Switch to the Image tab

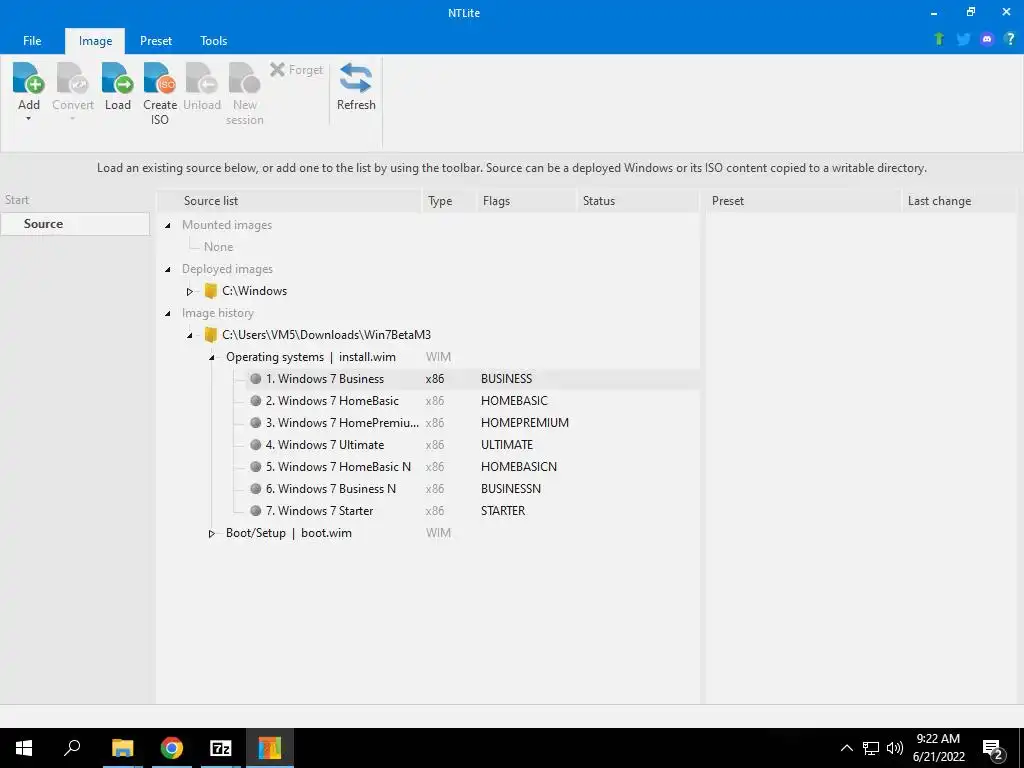(95, 40)
